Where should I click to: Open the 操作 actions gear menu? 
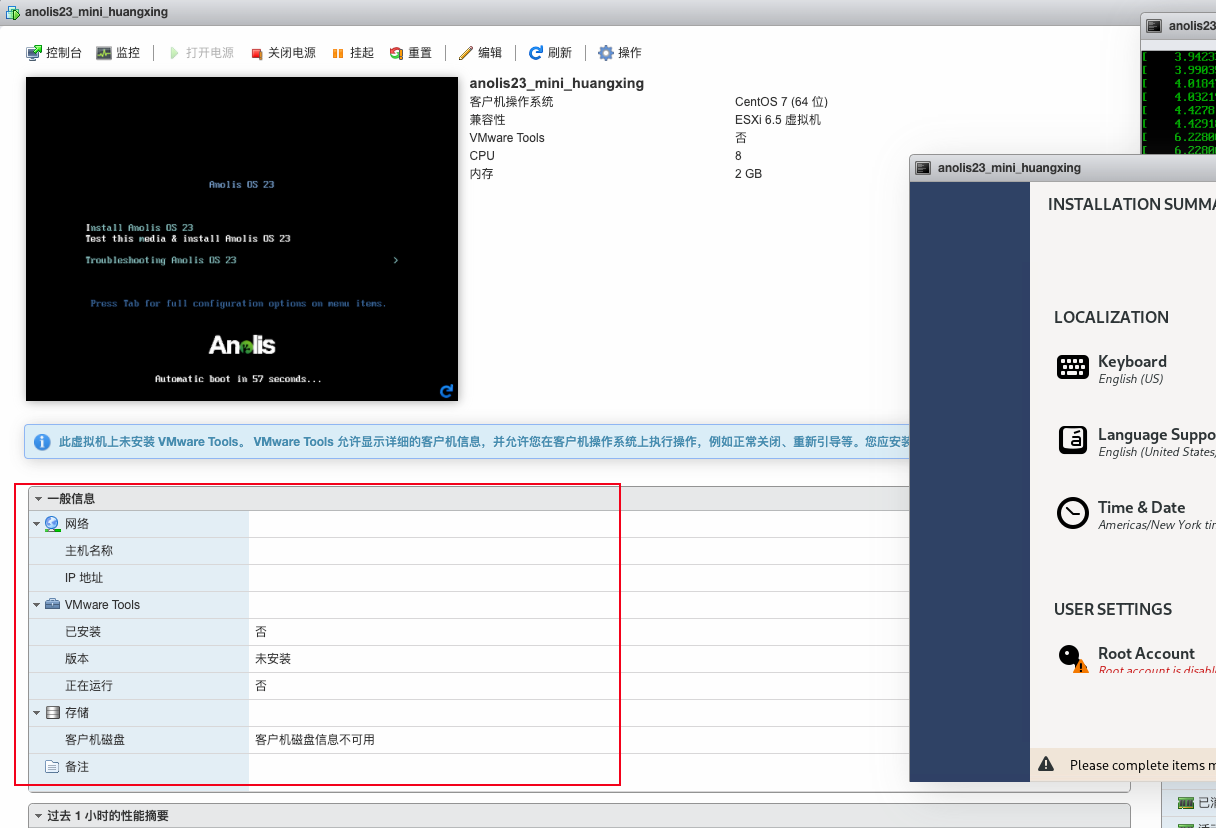(x=619, y=53)
